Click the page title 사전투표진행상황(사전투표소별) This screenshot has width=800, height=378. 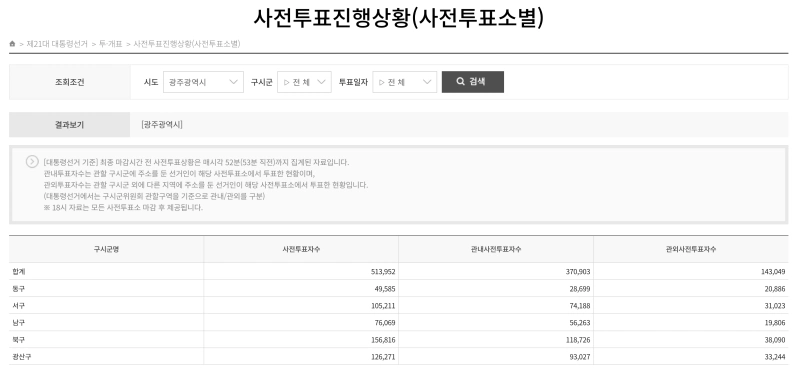point(399,18)
